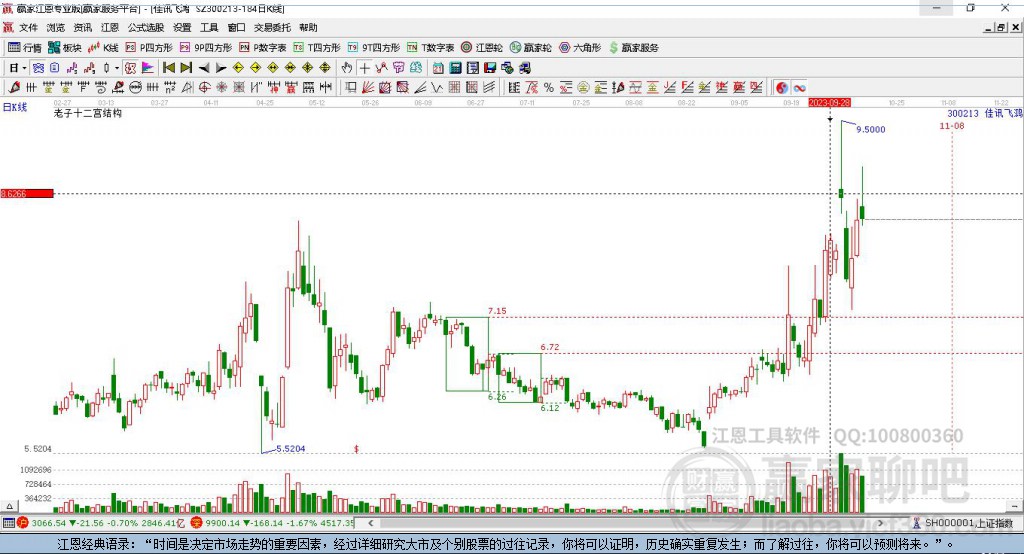The image size is (1024, 554).
Task: Select the percent % tool
Action: pos(549,88)
